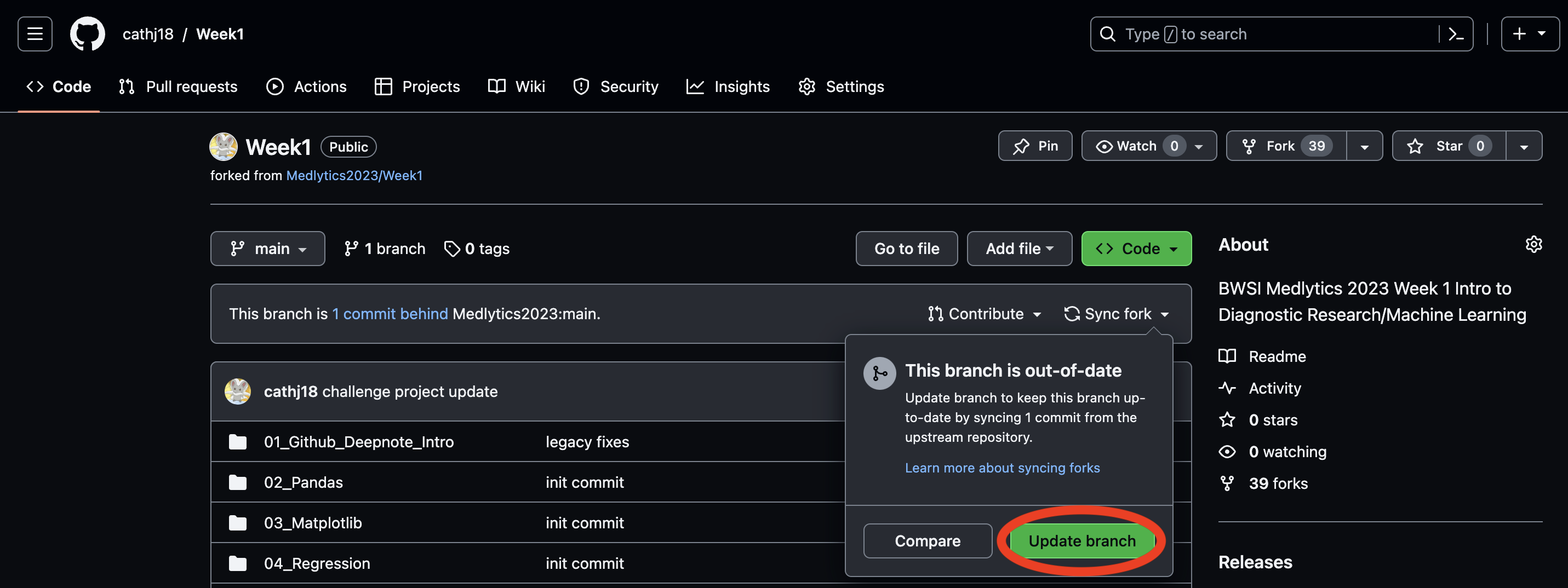This screenshot has width=1568, height=588.
Task: Open the init commit message for 02_Pandas
Action: tap(585, 482)
